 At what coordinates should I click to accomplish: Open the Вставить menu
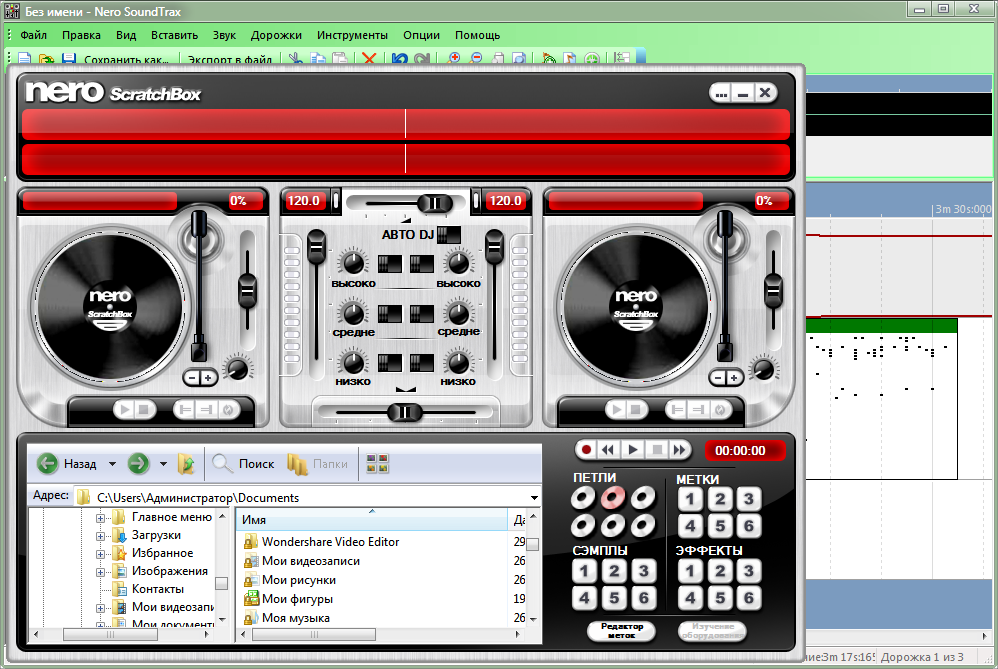point(174,35)
